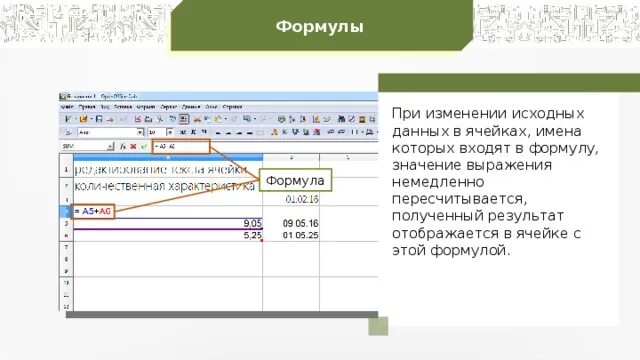
Task: Click the Gallery icon
Action: pyautogui.click(x=362, y=119)
